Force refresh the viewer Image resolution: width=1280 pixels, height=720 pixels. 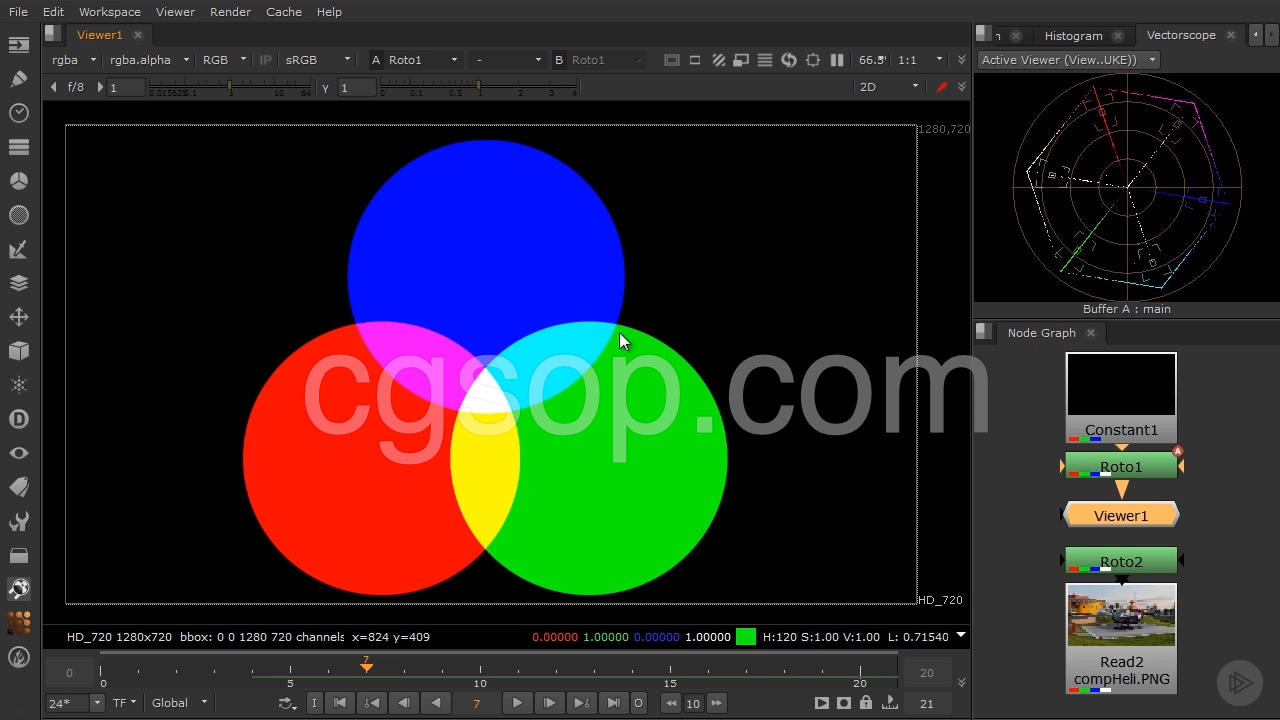(x=789, y=60)
